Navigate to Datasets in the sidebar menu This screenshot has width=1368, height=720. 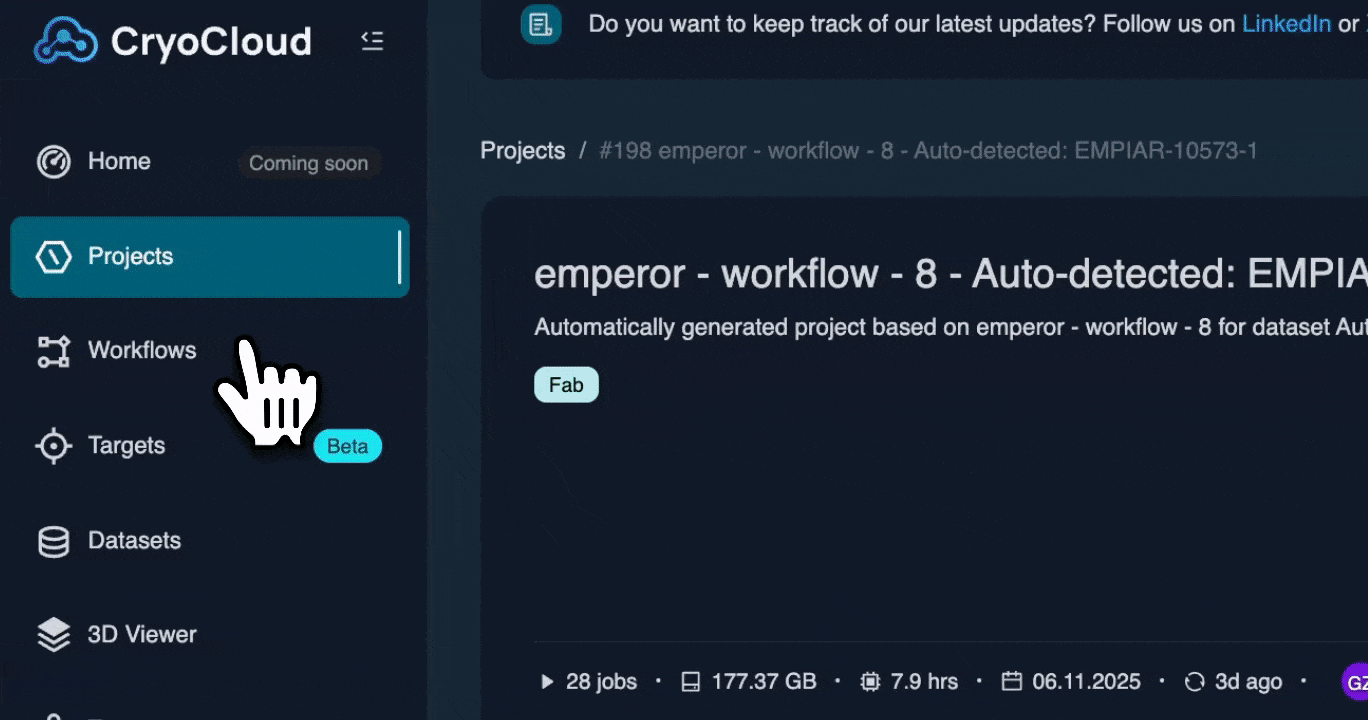(x=134, y=540)
